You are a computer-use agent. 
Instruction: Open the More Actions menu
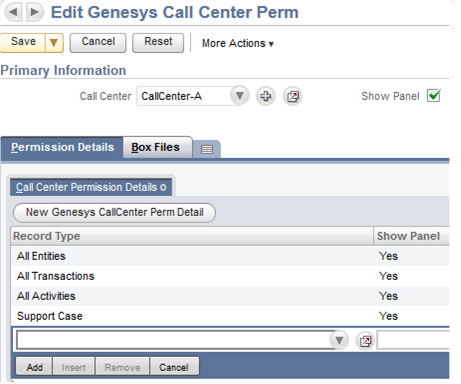click(x=238, y=43)
